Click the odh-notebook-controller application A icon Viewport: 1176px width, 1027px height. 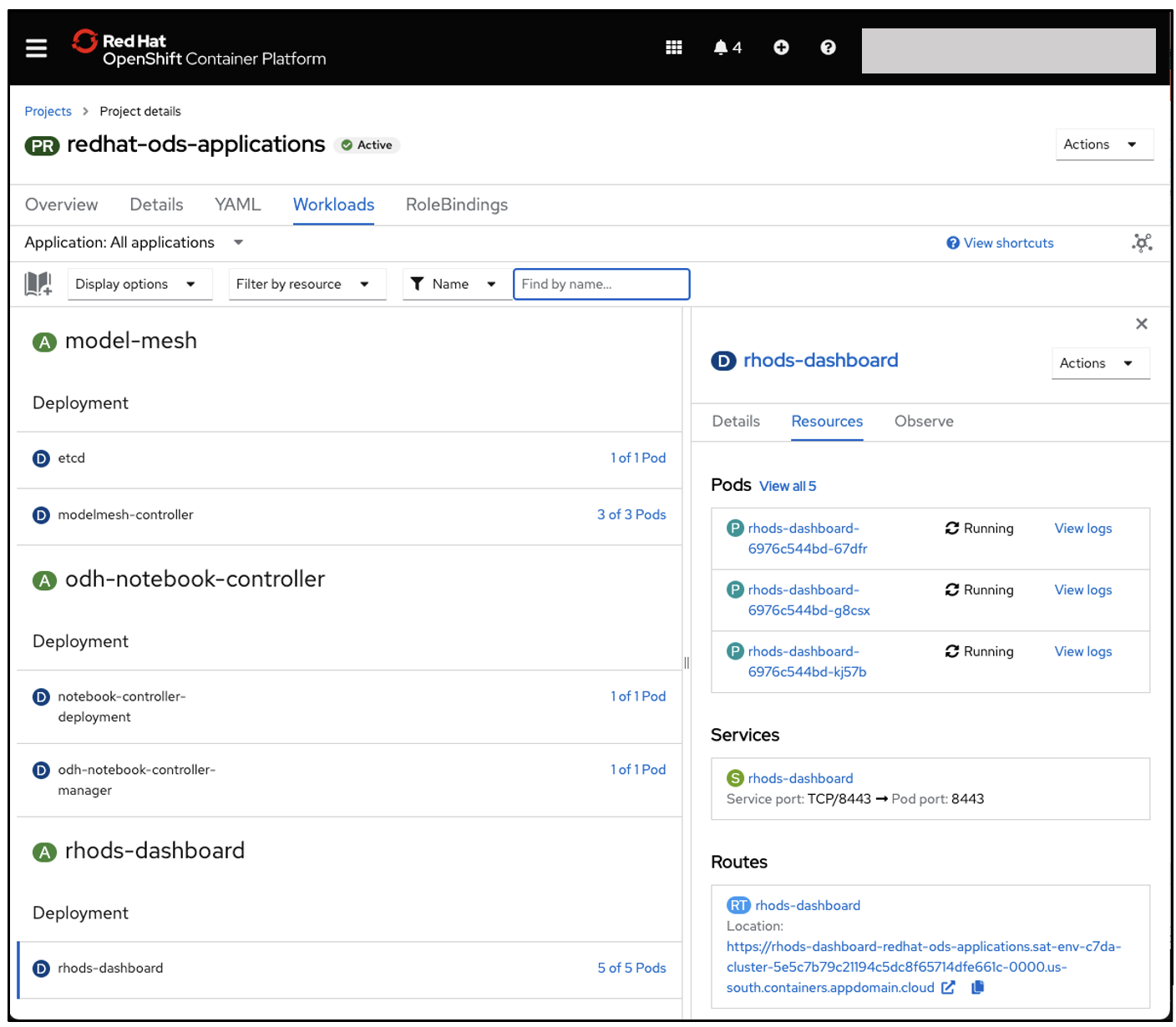tap(44, 580)
